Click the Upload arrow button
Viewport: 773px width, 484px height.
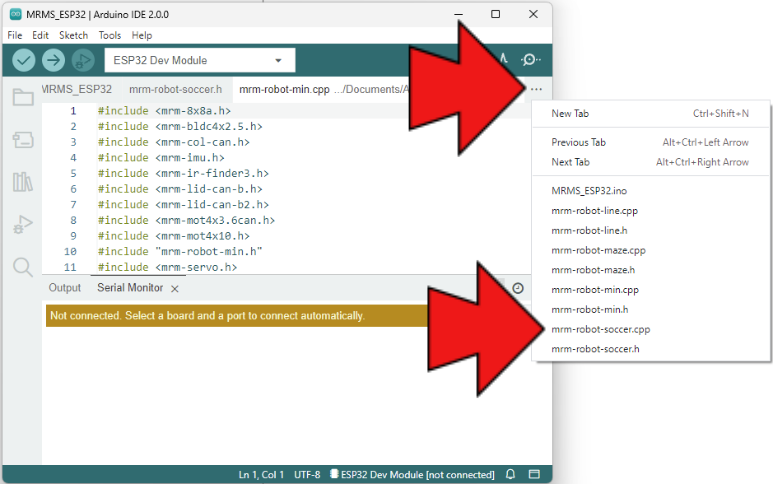[53, 61]
